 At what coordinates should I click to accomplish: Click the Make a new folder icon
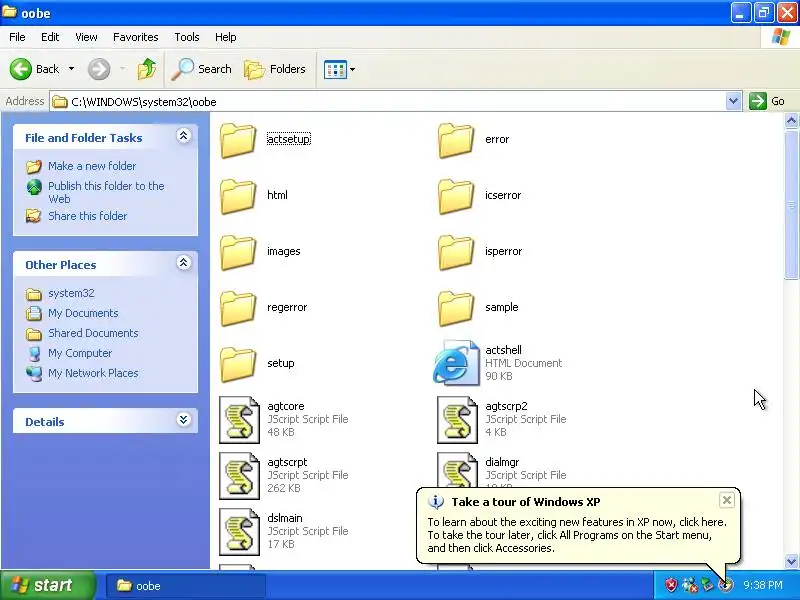[34, 166]
